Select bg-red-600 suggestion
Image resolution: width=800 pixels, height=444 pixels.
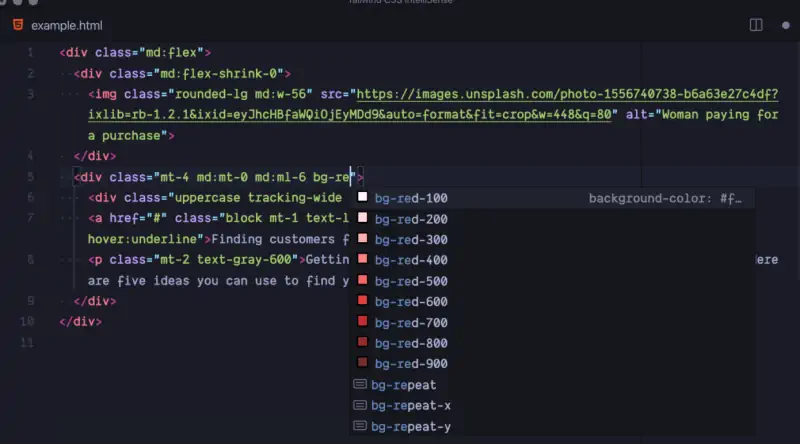(552, 302)
